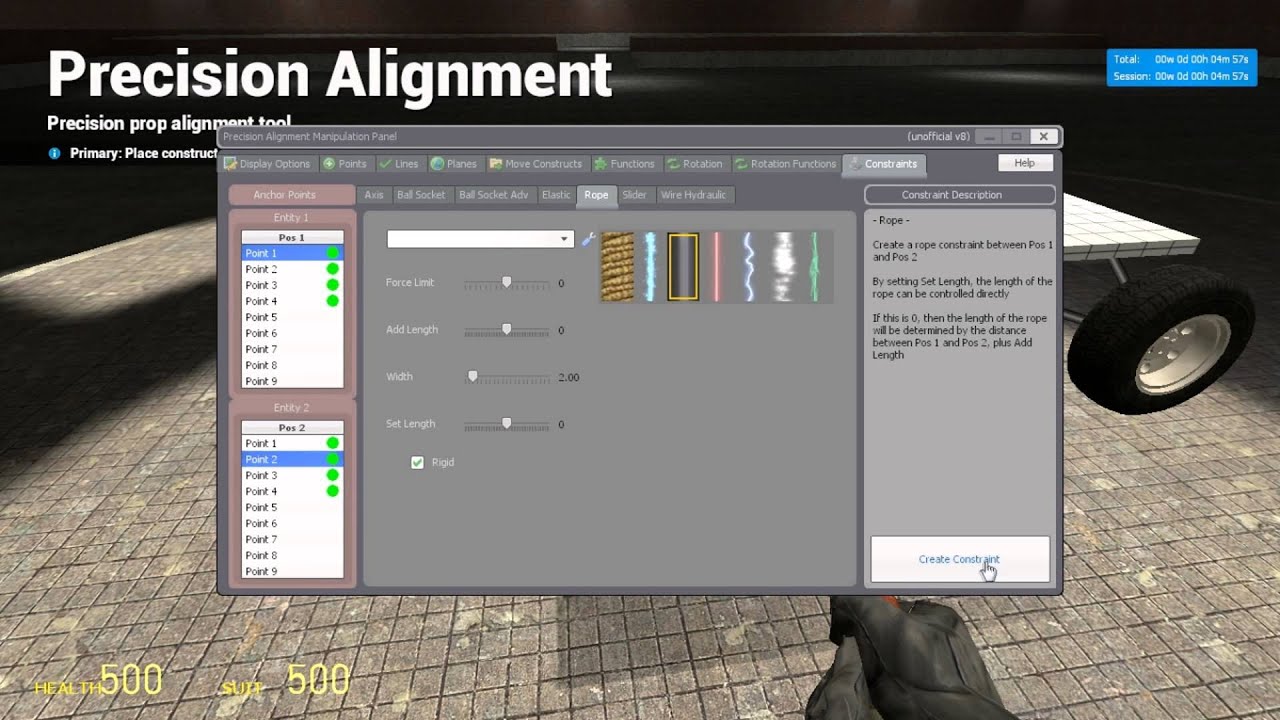Viewport: 1280px width, 720px height.
Task: Uncheck the Rigid checkbox
Action: tap(418, 462)
